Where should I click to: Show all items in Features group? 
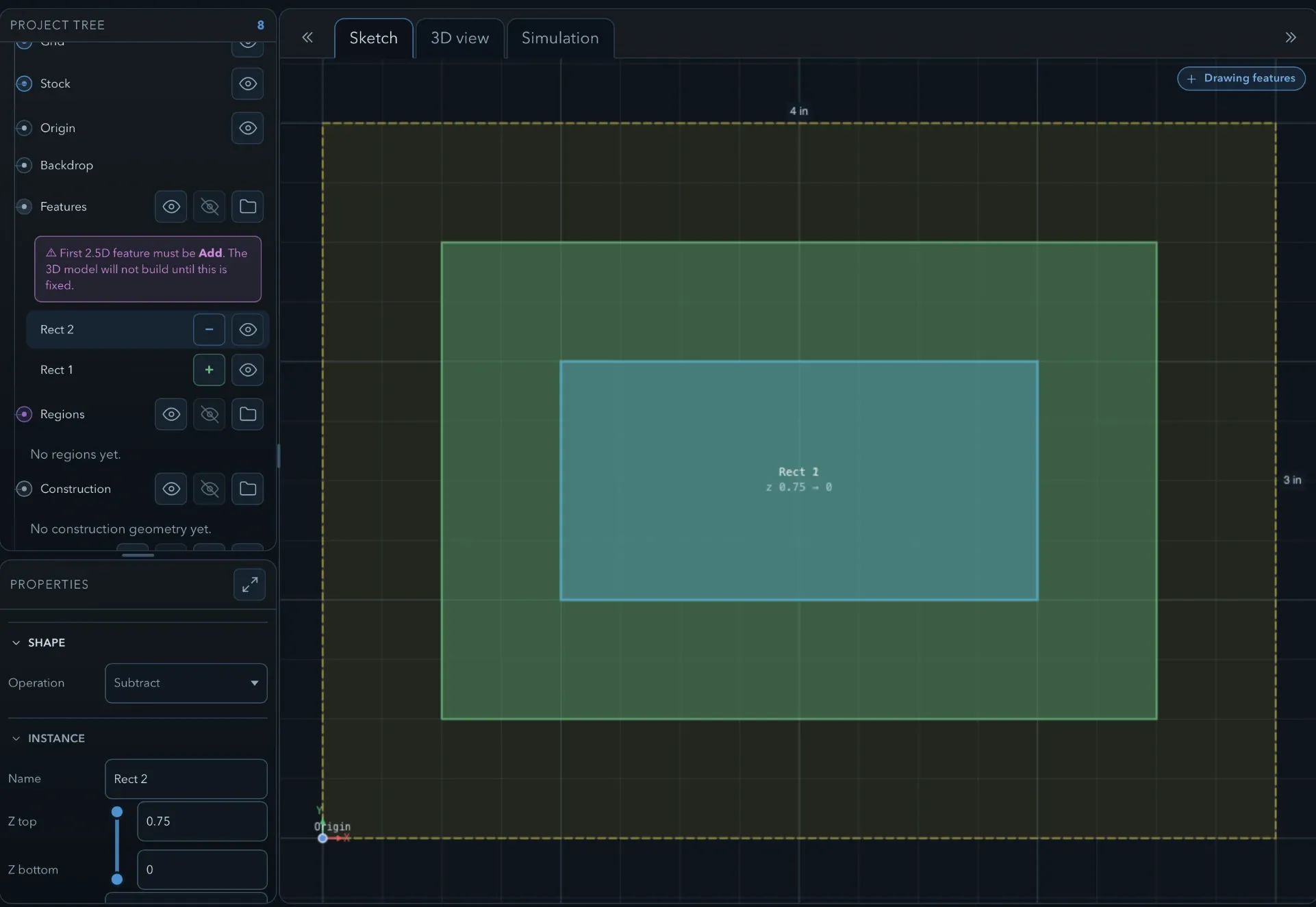[x=171, y=207]
